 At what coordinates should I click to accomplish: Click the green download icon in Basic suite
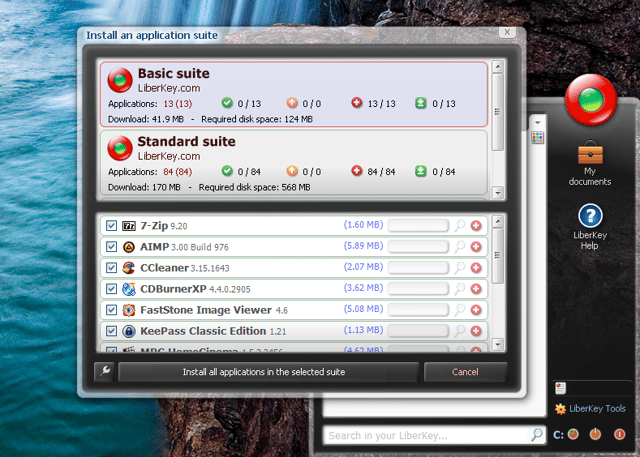click(421, 103)
